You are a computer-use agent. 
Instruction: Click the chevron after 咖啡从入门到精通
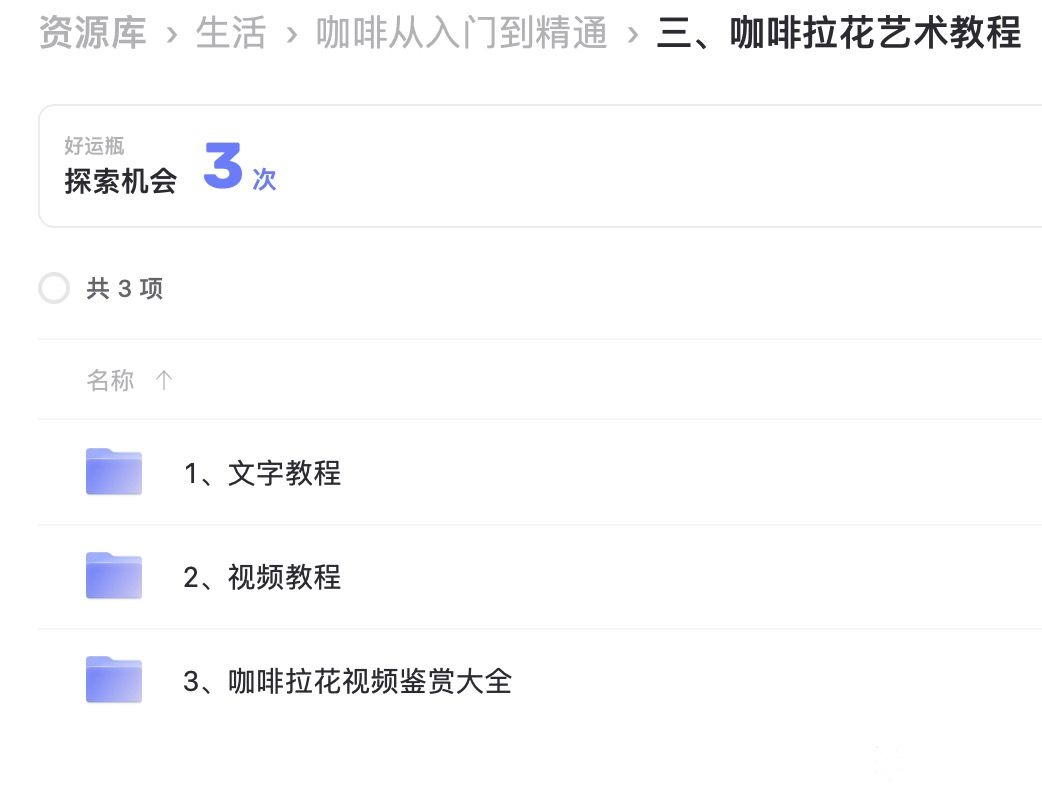click(x=632, y=35)
